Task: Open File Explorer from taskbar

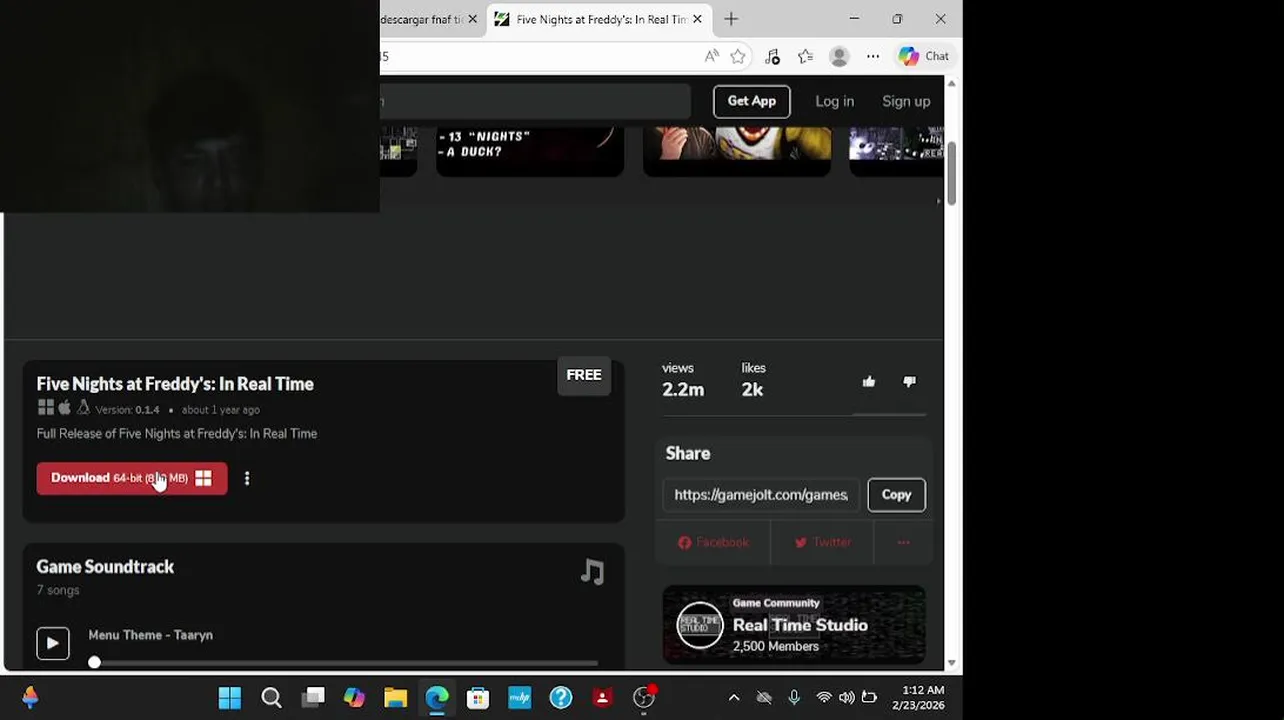Action: (x=395, y=697)
